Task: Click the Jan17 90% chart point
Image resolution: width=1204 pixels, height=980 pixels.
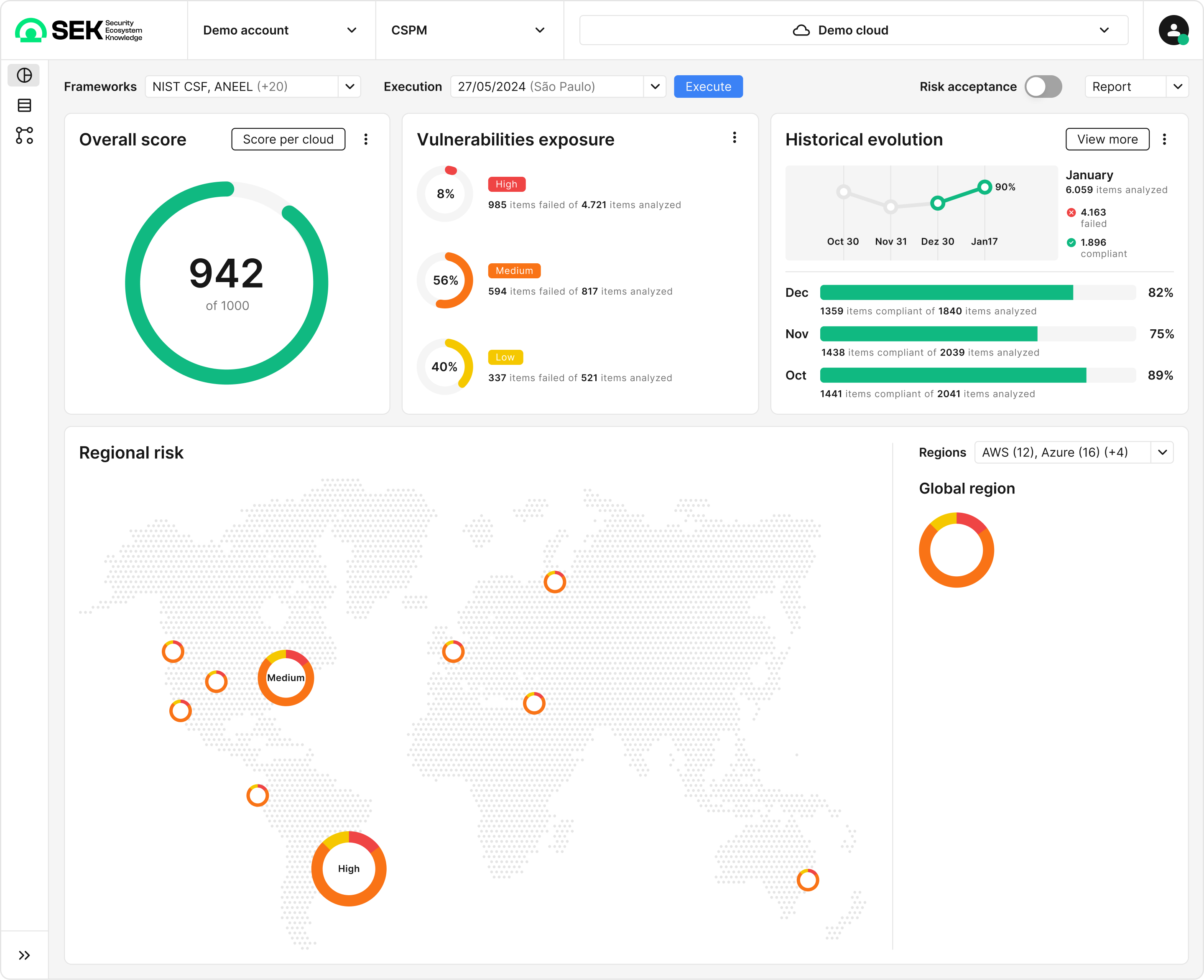Action: point(985,187)
